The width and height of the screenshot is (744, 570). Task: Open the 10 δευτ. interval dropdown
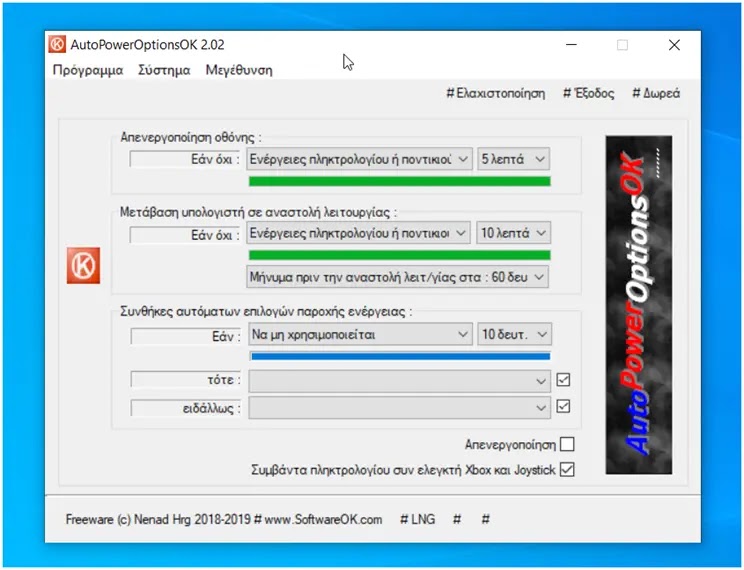(x=514, y=334)
